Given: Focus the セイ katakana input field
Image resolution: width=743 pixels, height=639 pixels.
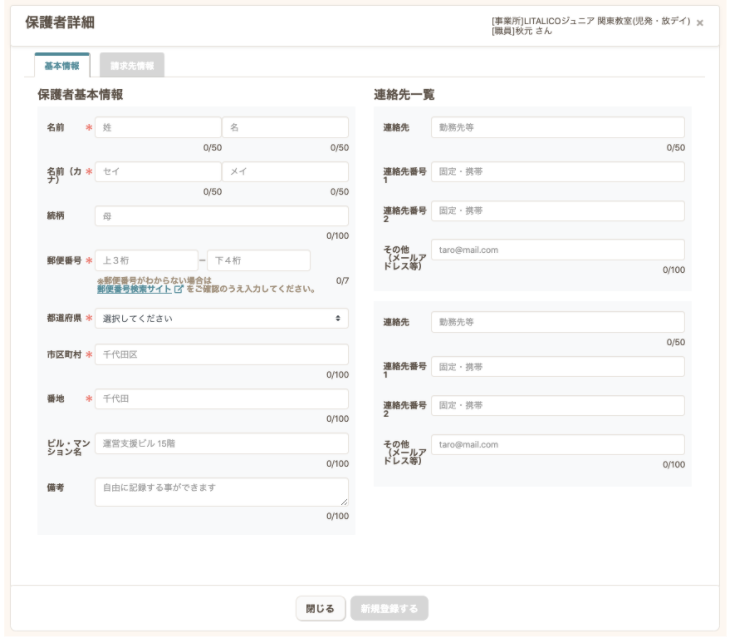Looking at the screenshot, I should point(158,172).
